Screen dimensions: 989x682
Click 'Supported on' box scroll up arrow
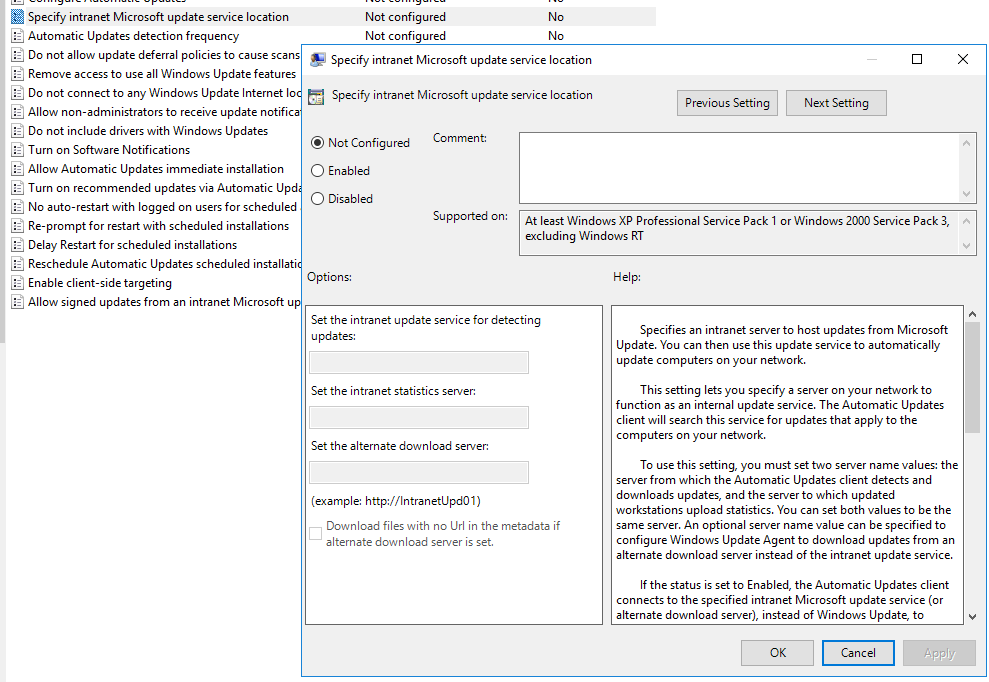pos(966,221)
